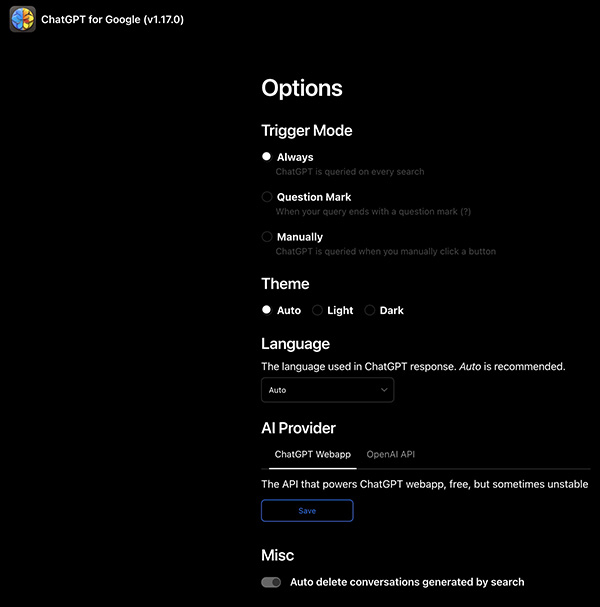This screenshot has height=607, width=600.
Task: Select the Always trigger mode radio button
Action: pos(266,156)
